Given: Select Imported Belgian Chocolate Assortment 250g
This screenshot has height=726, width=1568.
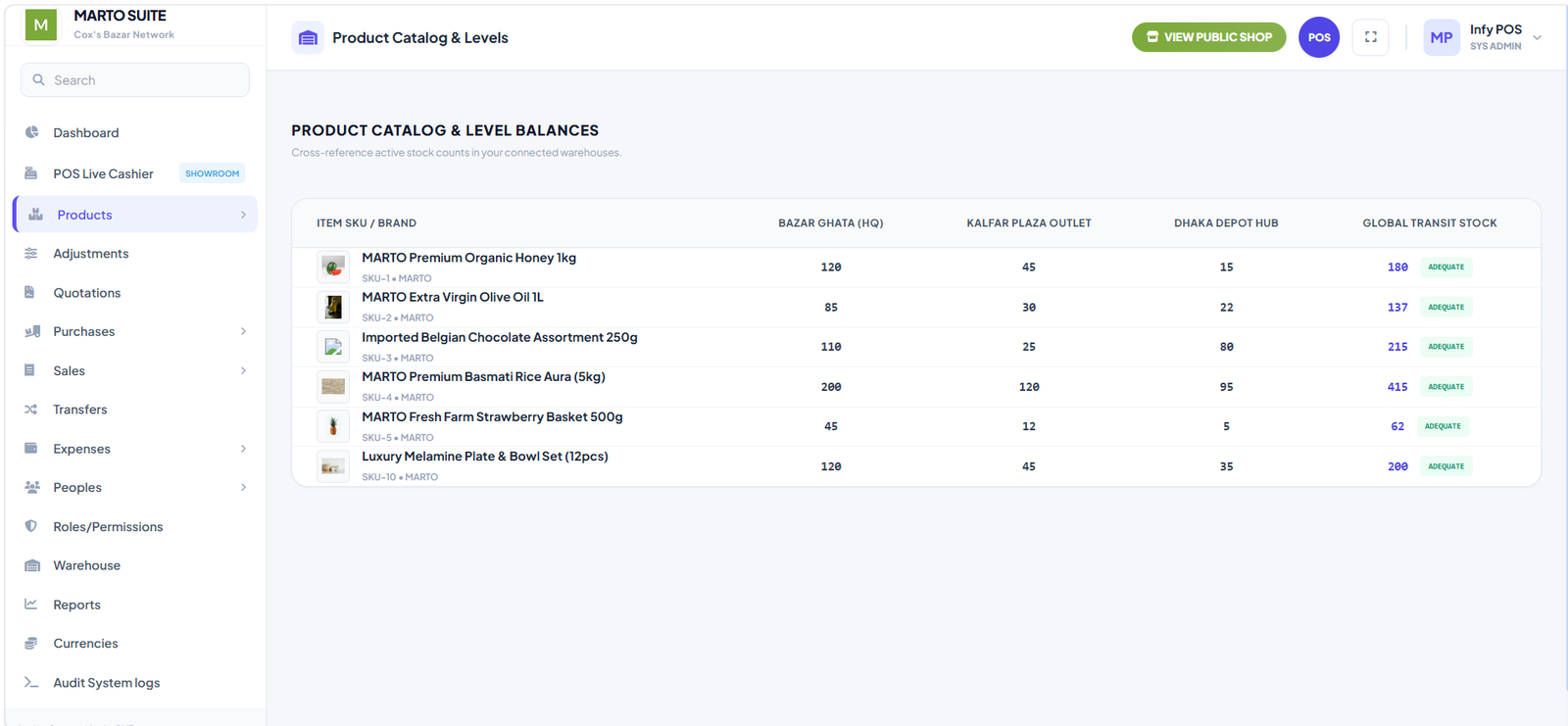Looking at the screenshot, I should [499, 337].
